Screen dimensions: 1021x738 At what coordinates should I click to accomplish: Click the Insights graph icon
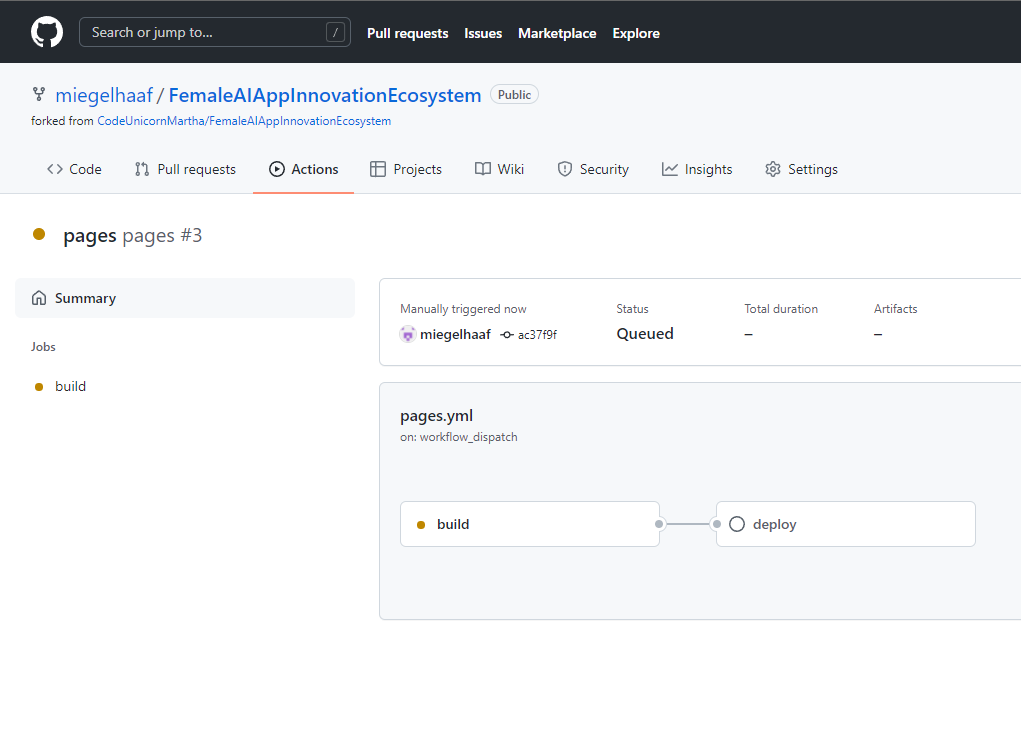(x=669, y=169)
